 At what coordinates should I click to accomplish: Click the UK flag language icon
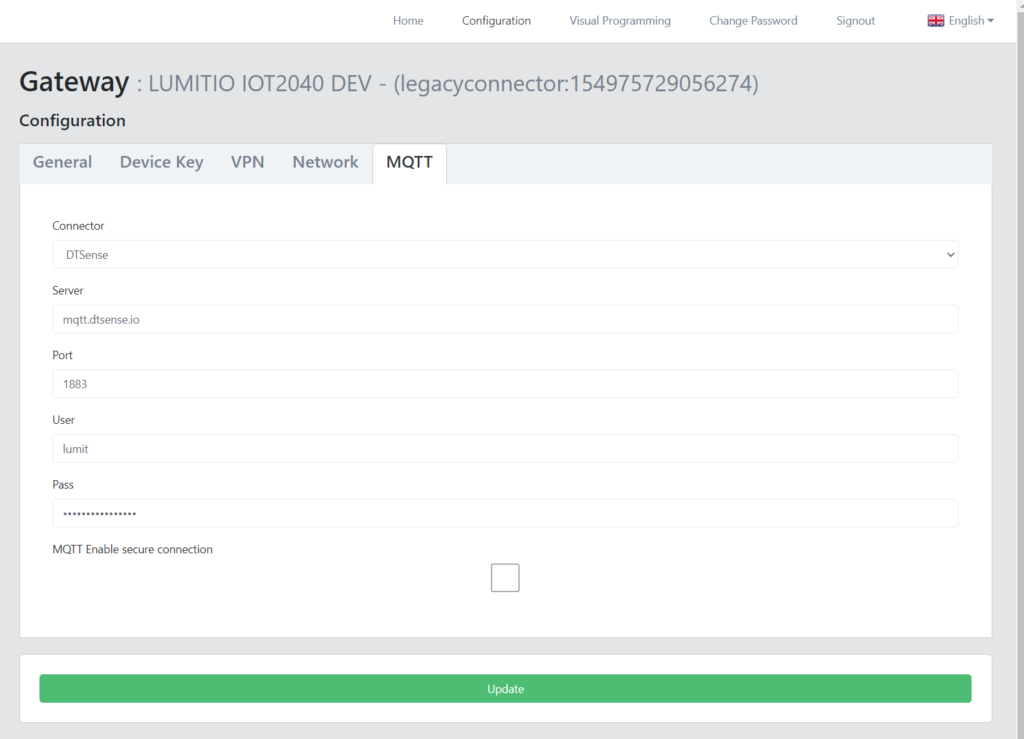point(935,21)
